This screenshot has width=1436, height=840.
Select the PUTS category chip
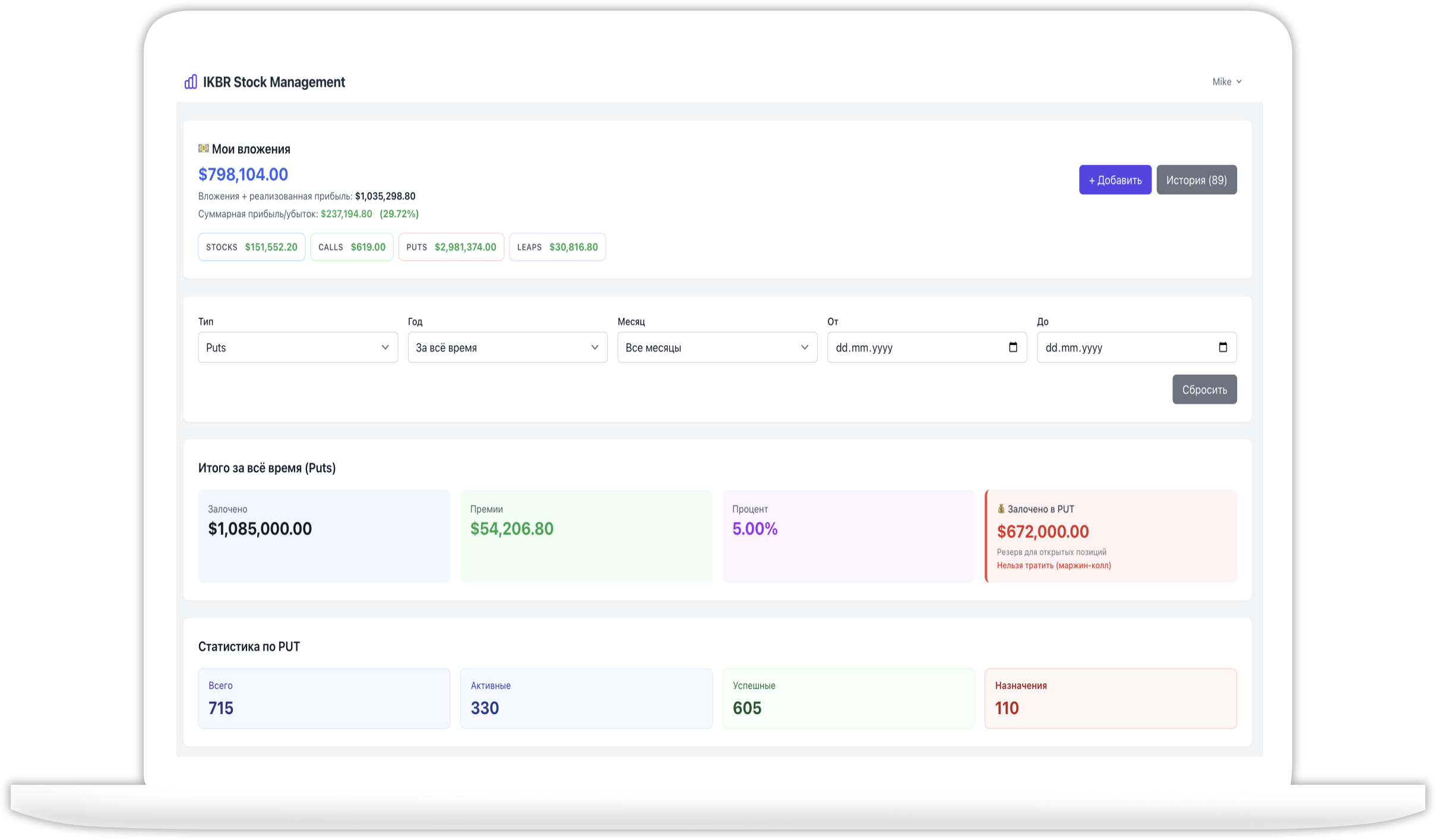click(451, 247)
